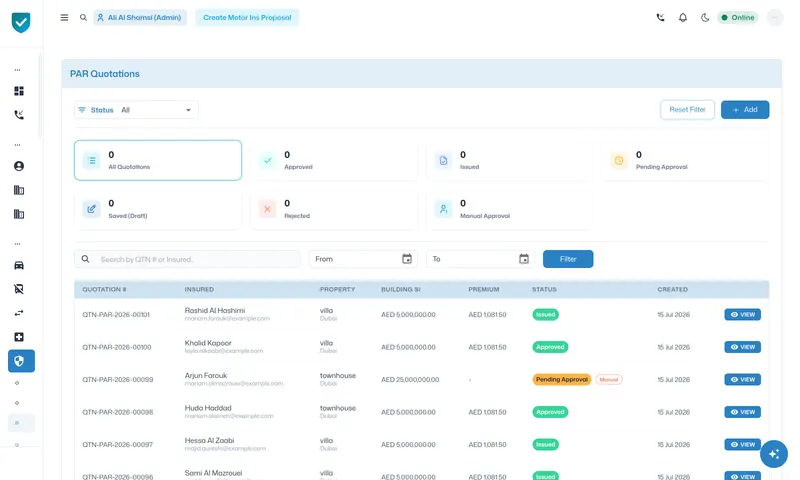Image resolution: width=800 pixels, height=480 pixels.
Task: Open the incoming calls sidebar icon
Action: click(19, 115)
